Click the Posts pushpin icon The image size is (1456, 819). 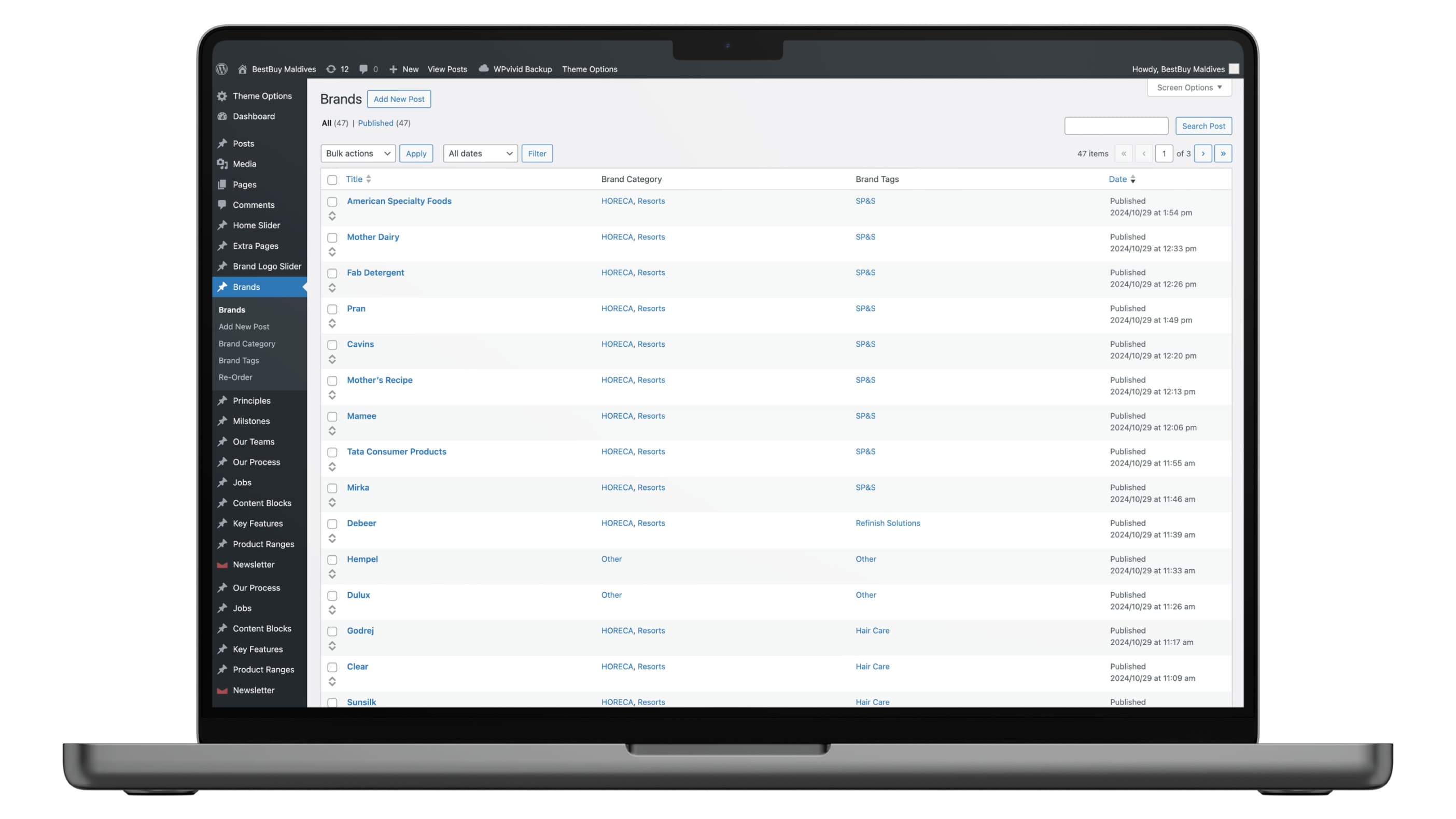pyautogui.click(x=222, y=144)
